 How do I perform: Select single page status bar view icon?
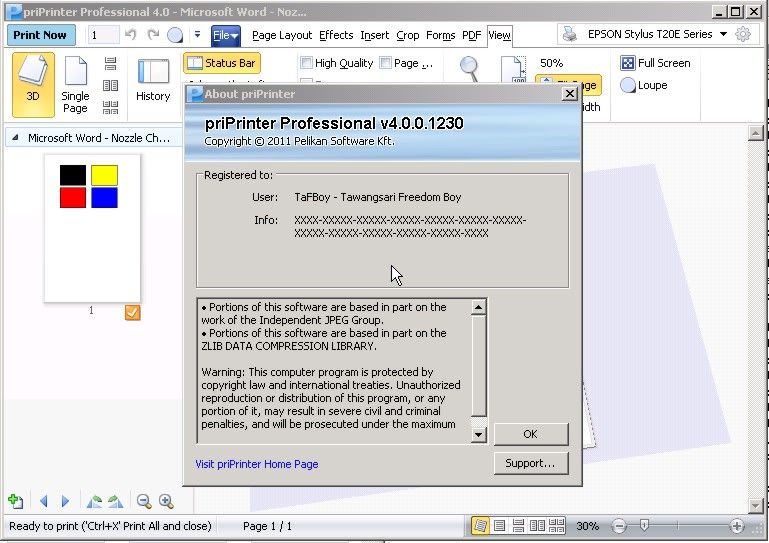pyautogui.click(x=499, y=526)
